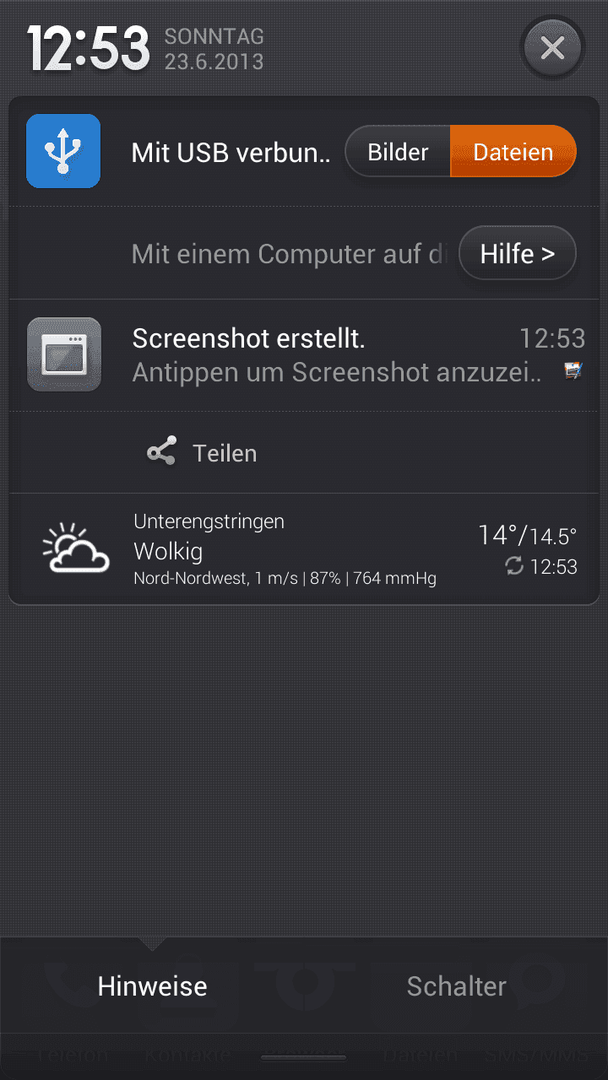Switch to the Schalter tab
The height and width of the screenshot is (1080, 608).
coord(457,986)
